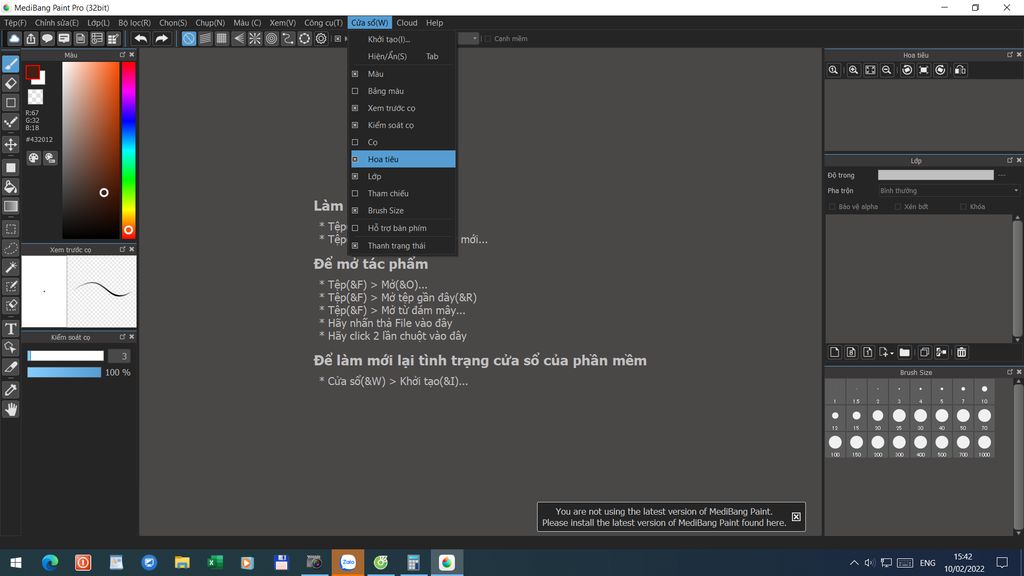Open the Bộ lọc(R) menu
1024x576 pixels.
pos(135,23)
